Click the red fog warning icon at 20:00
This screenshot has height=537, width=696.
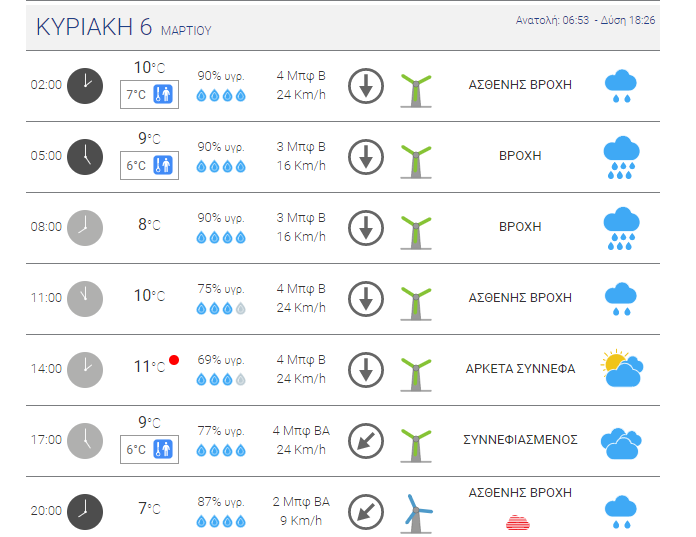(518, 522)
